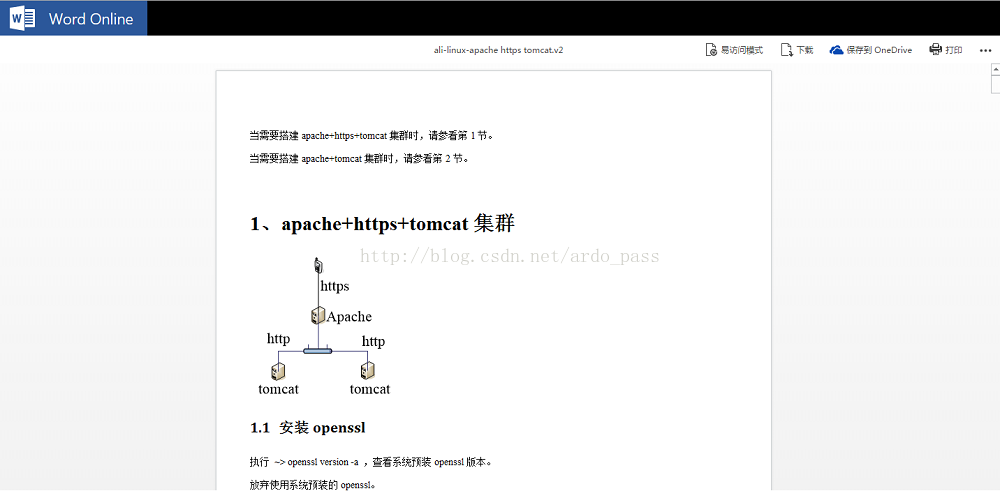Click heading 1.1 安装 openssl
Screen dimensions: 1000x491
[307, 427]
